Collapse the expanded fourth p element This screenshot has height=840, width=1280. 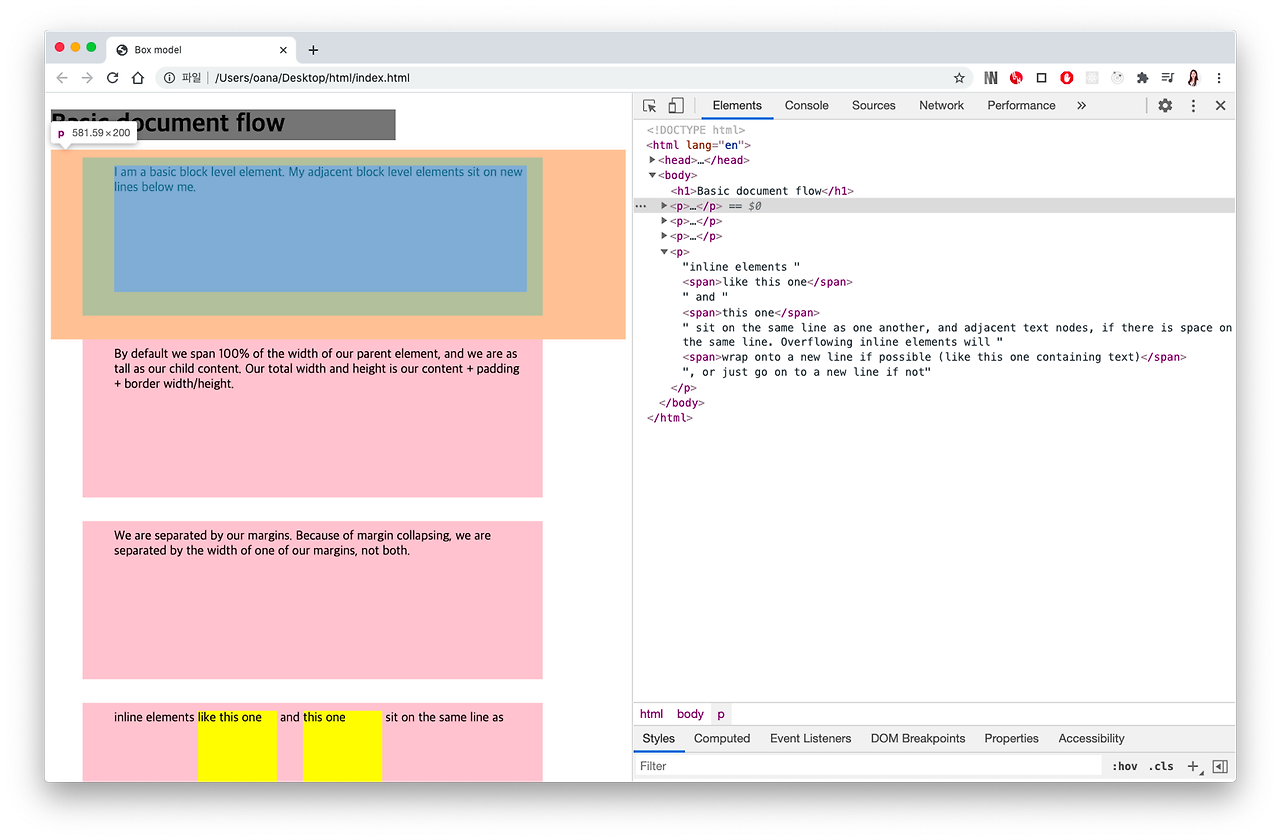click(x=664, y=252)
